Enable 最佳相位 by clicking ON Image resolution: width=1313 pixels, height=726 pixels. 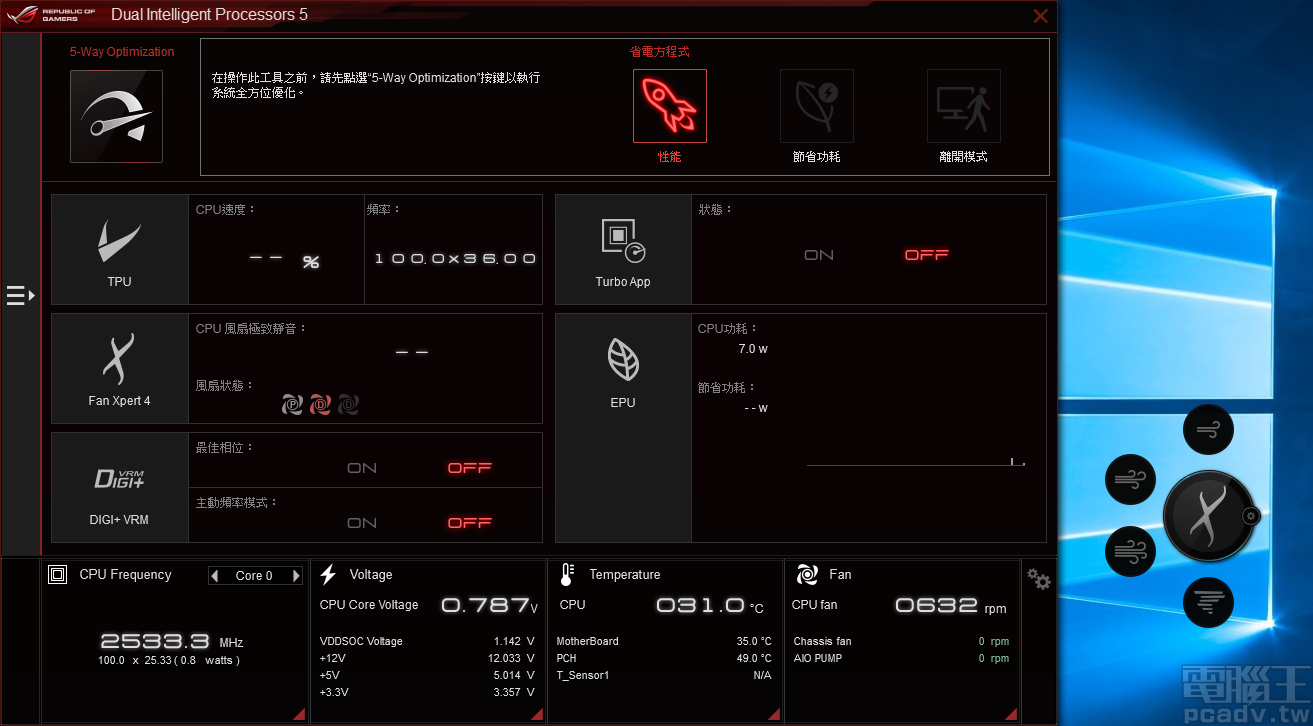(x=362, y=467)
